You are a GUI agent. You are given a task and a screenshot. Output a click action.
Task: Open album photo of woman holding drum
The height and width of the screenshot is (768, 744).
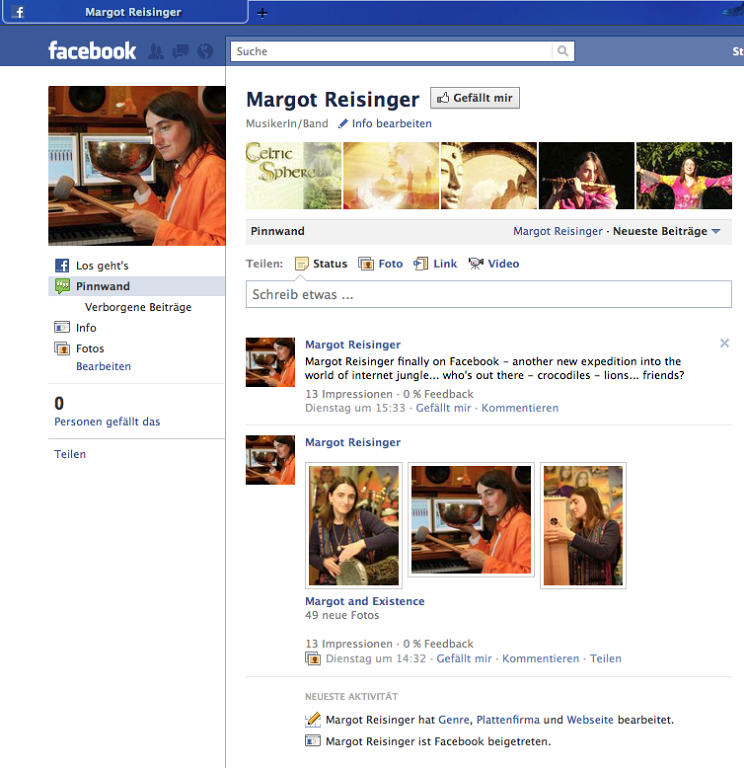pos(354,525)
